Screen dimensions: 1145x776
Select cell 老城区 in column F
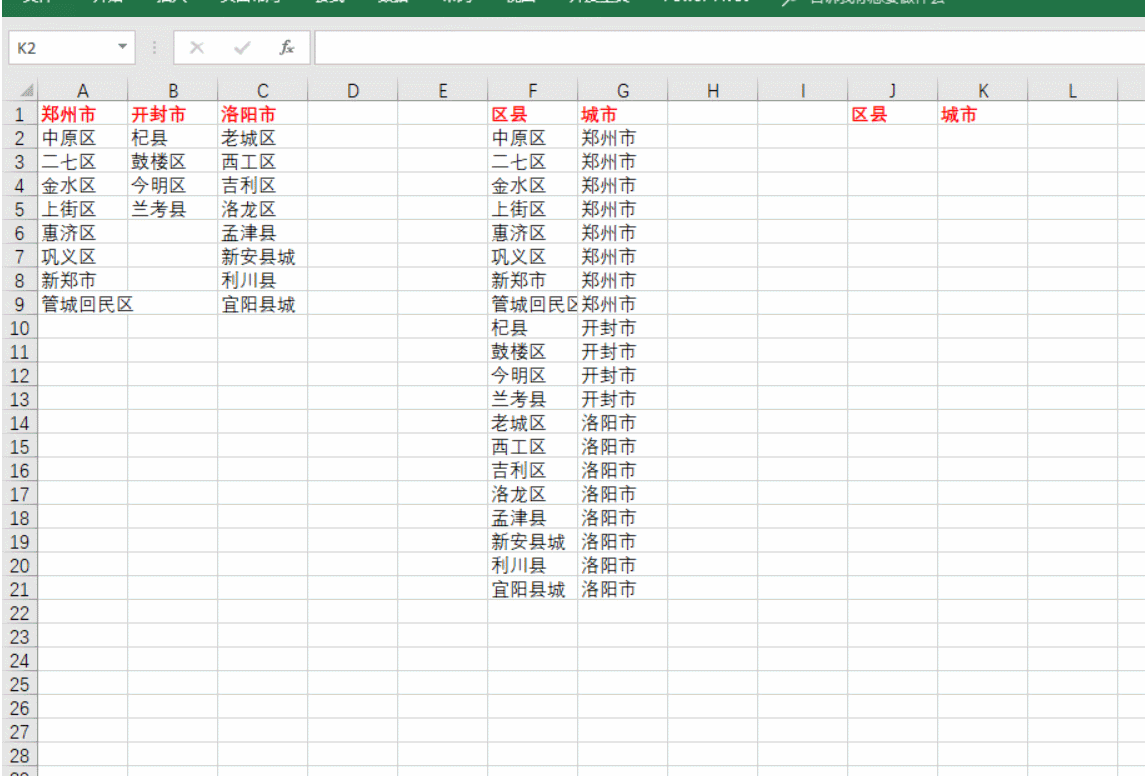pyautogui.click(x=532, y=423)
